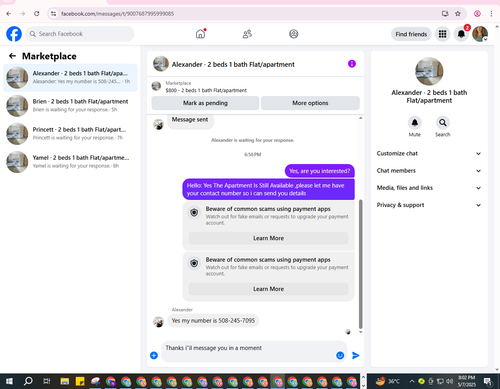Click 'Yes my number is 508-245-7095' message
The width and height of the screenshot is (500, 389).
point(213,321)
